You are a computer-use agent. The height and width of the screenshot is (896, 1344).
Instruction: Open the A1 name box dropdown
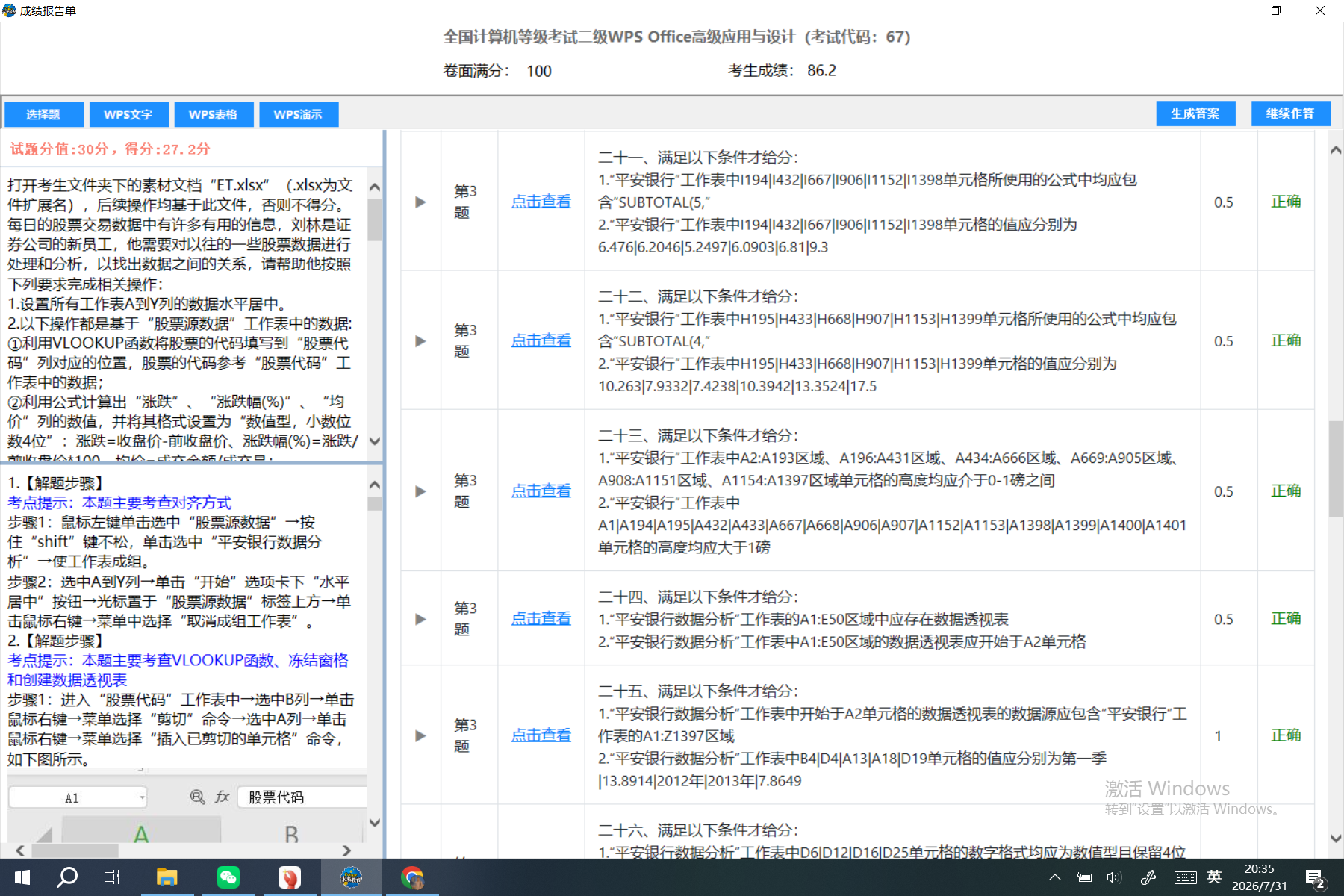[x=142, y=797]
